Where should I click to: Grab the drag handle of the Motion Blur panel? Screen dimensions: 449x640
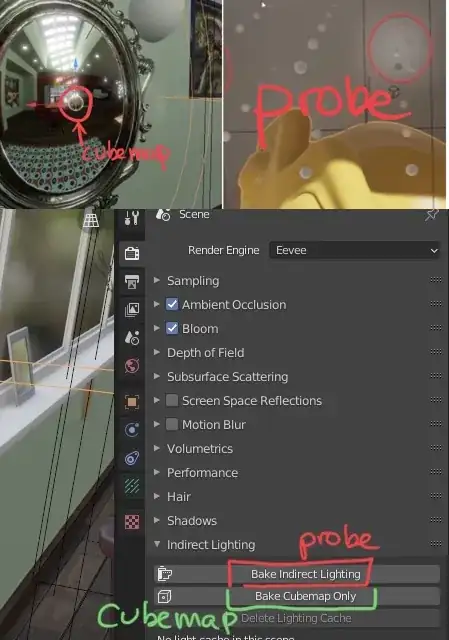(436, 424)
